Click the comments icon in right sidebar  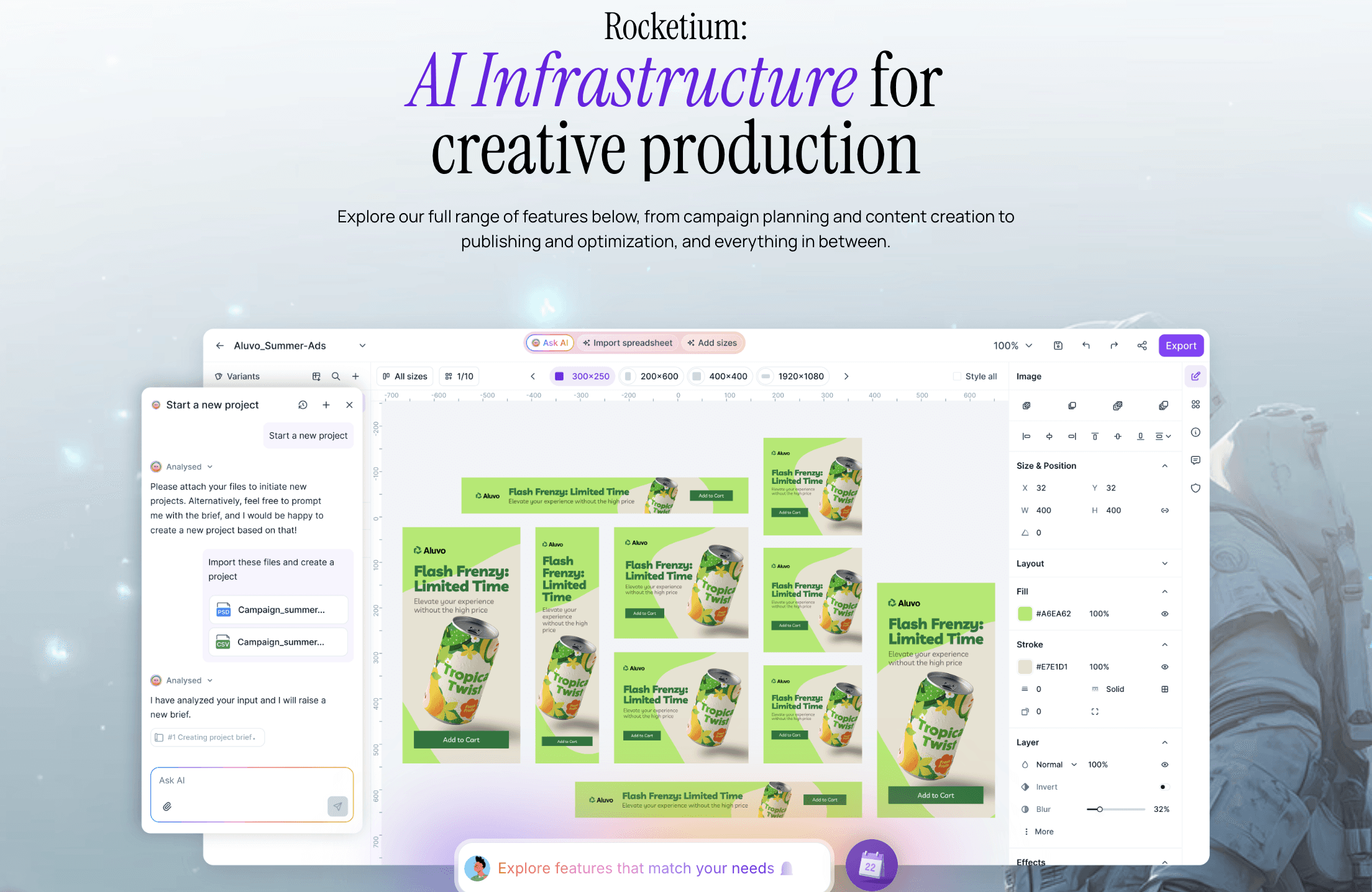tap(1196, 460)
